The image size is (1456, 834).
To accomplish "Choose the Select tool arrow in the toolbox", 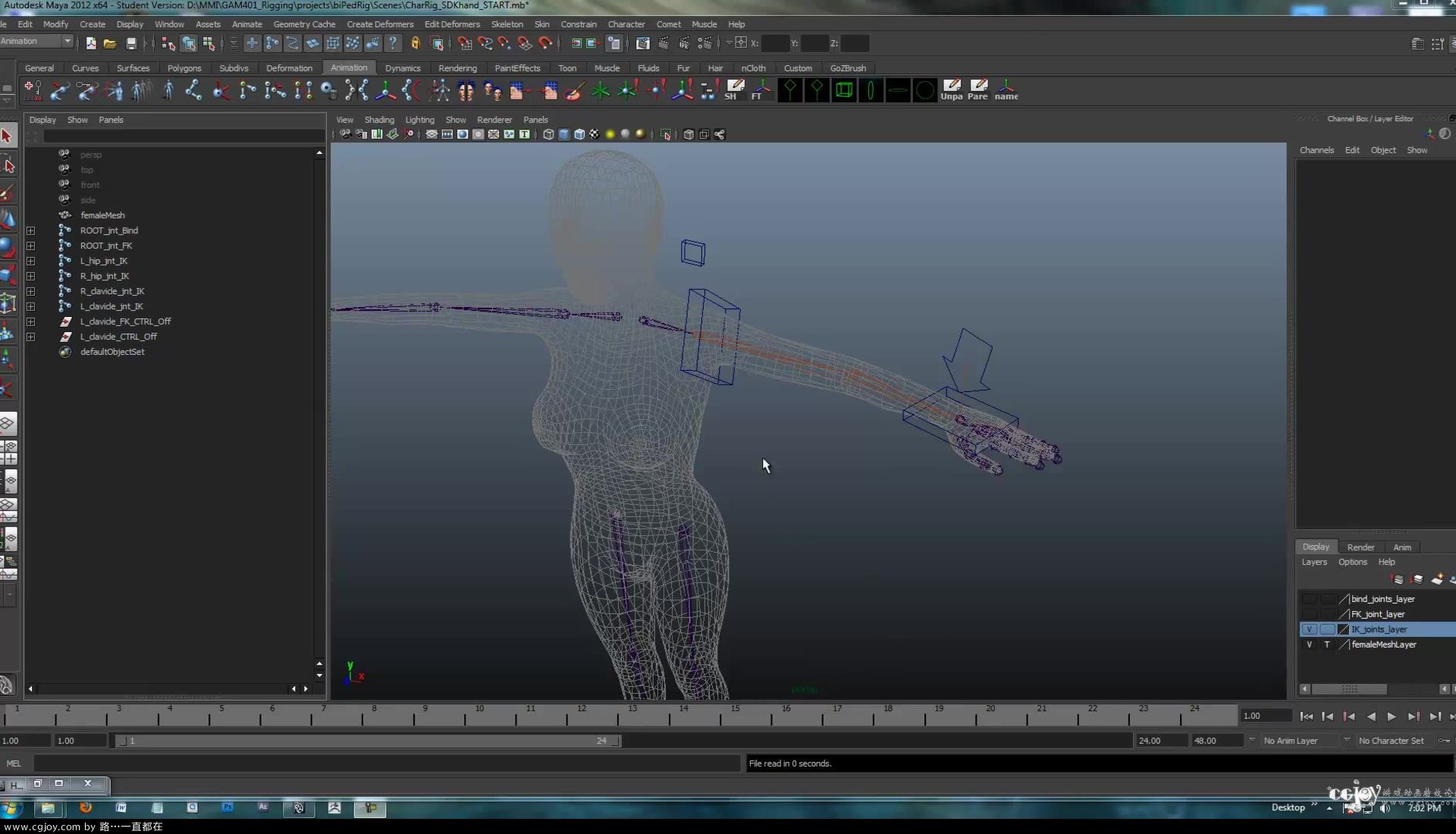I will pyautogui.click(x=8, y=136).
